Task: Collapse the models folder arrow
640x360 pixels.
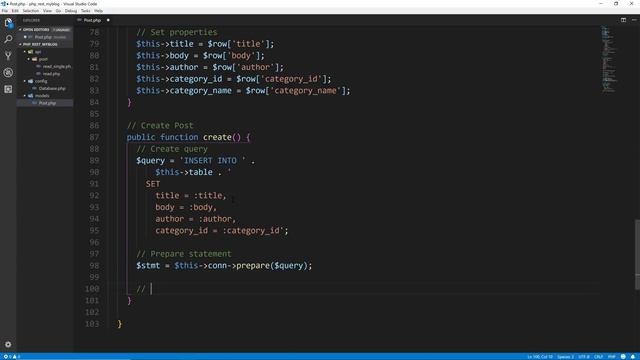Action: tap(25, 96)
